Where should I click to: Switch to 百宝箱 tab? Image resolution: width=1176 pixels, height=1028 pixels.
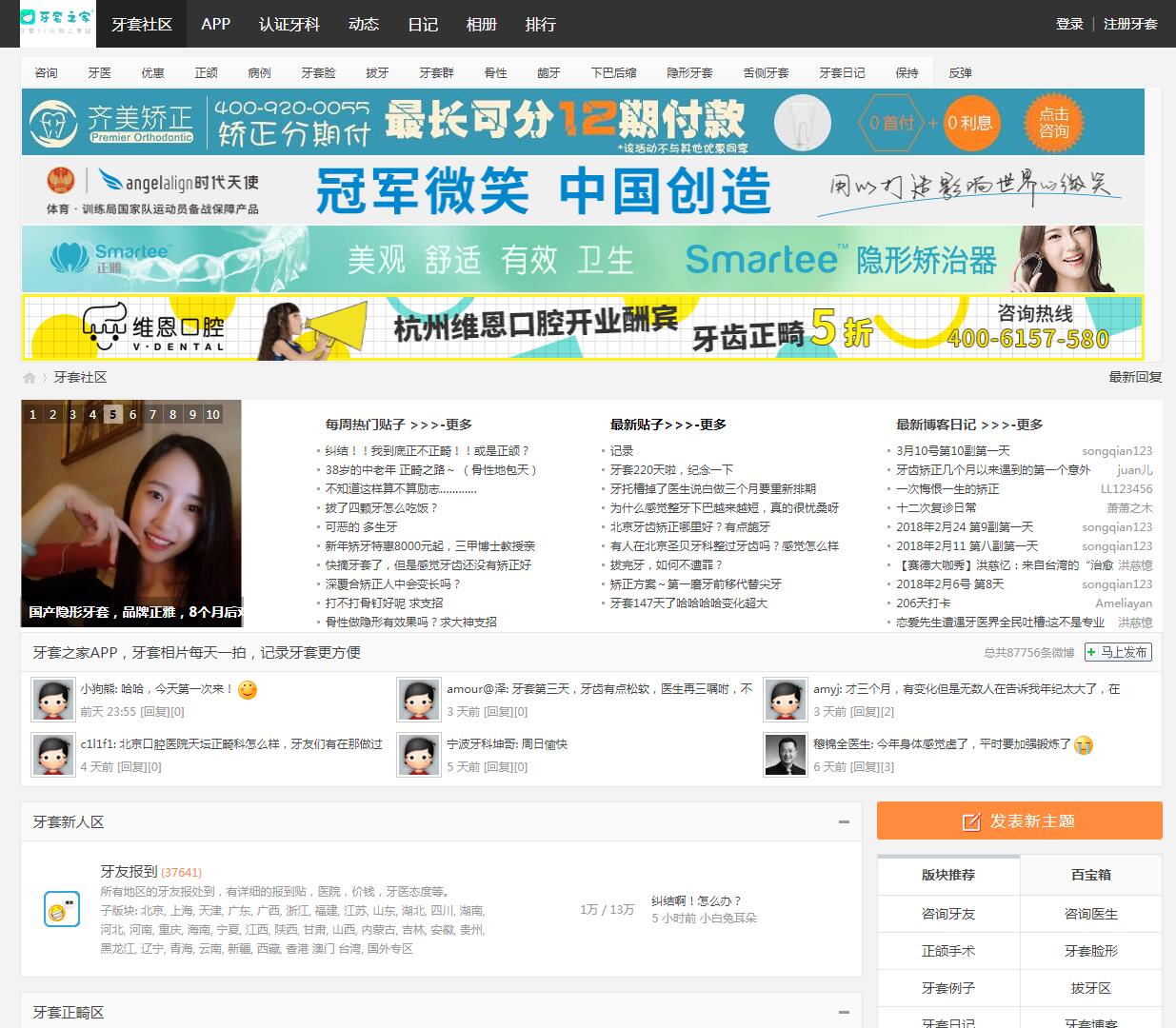coord(1091,875)
